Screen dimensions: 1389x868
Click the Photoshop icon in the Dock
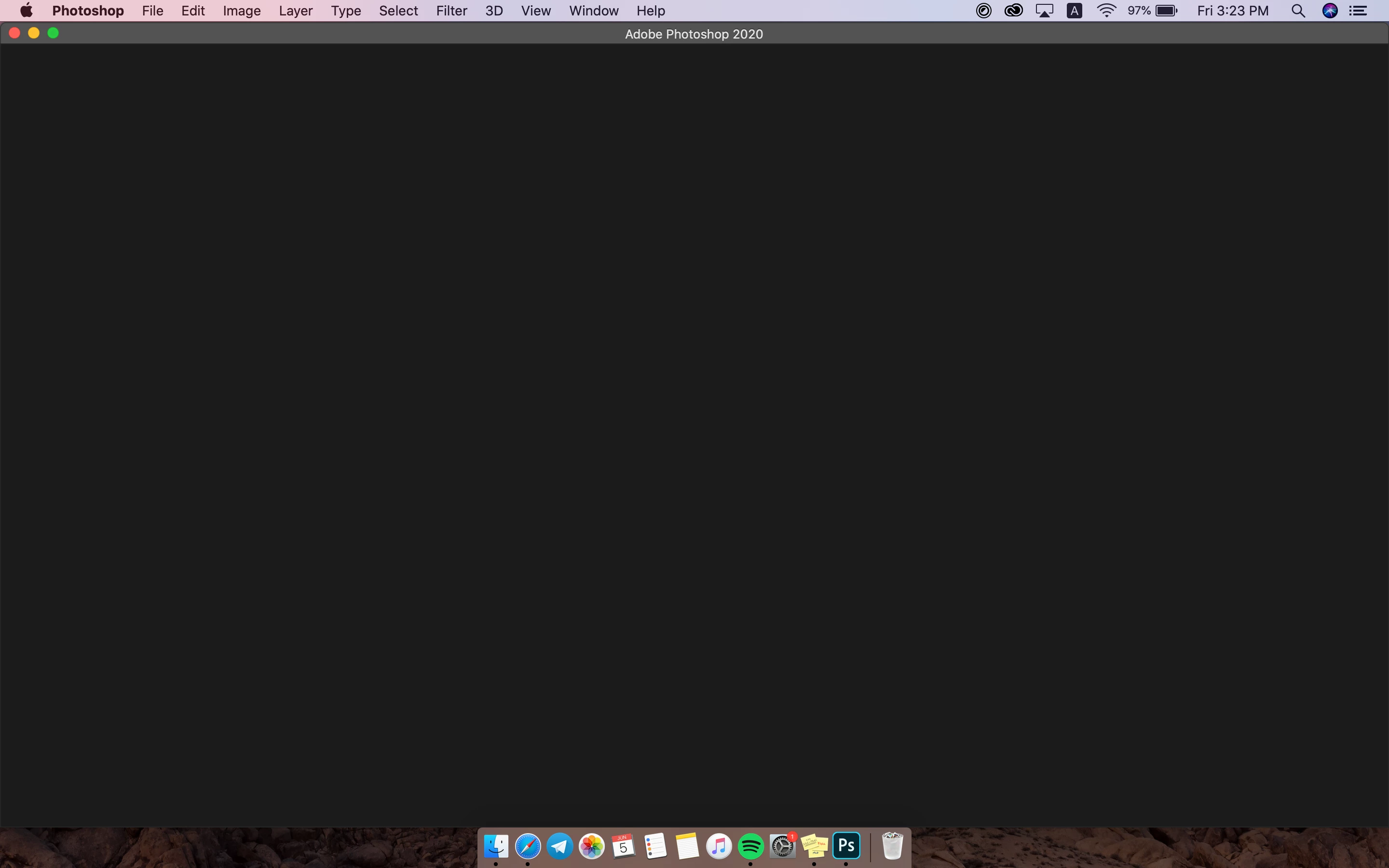click(846, 846)
